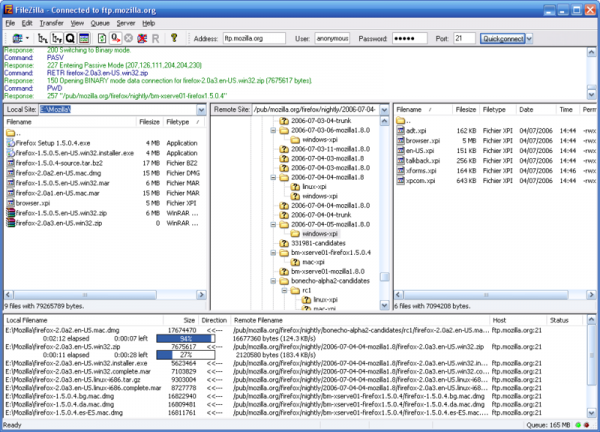Viewport: 600px width, 432px height.
Task: Click the FileZilla title bar logo icon
Action: tap(8, 10)
